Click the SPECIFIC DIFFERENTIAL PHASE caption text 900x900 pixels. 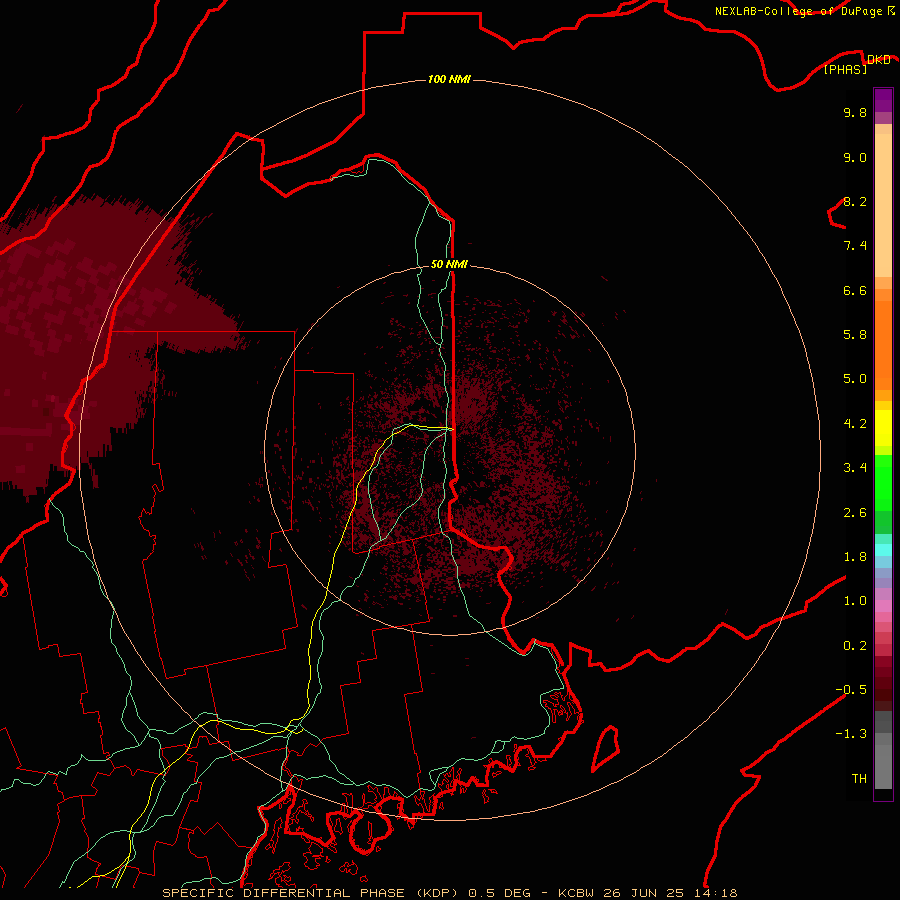[286, 893]
